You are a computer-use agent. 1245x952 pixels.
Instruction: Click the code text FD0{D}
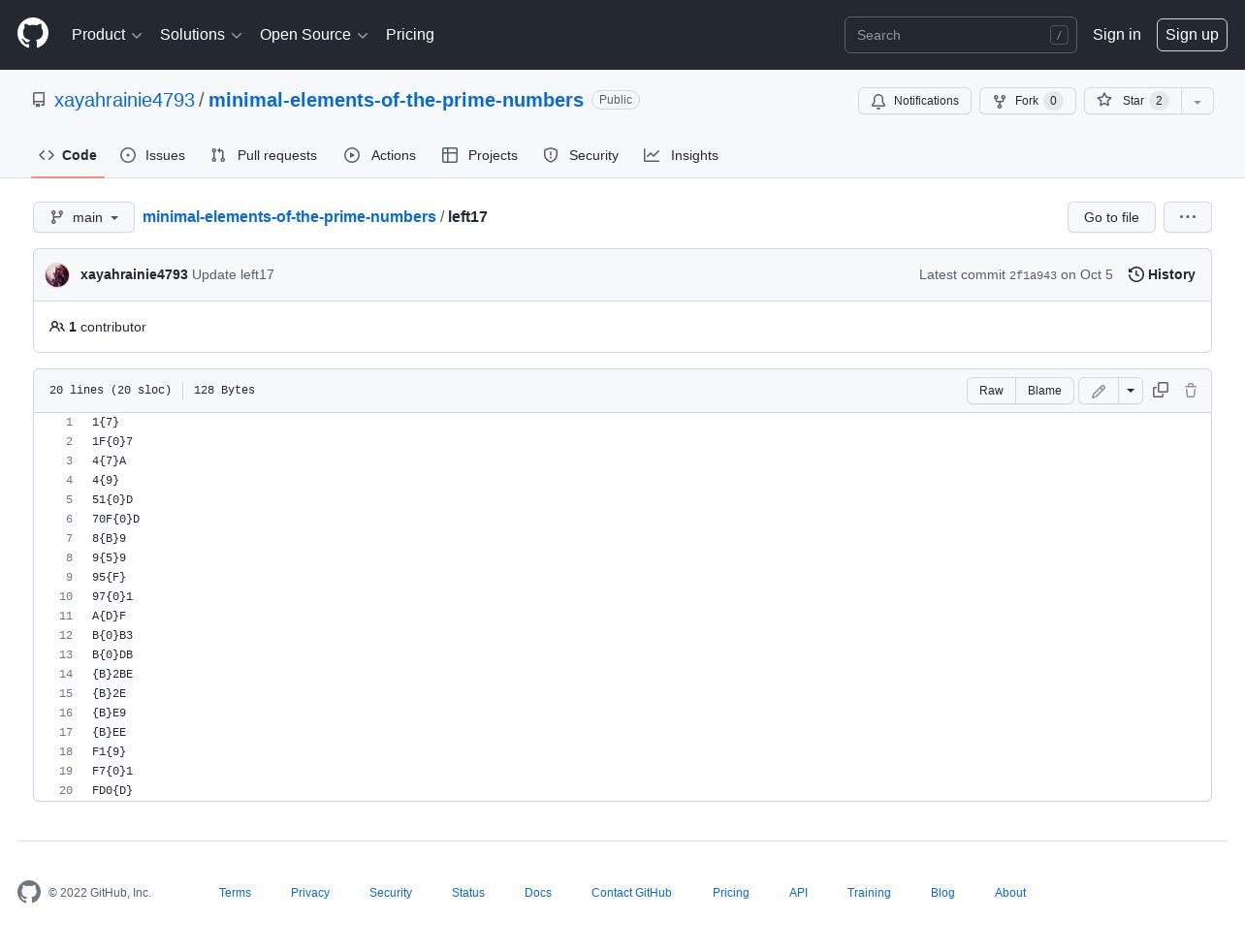[112, 791]
